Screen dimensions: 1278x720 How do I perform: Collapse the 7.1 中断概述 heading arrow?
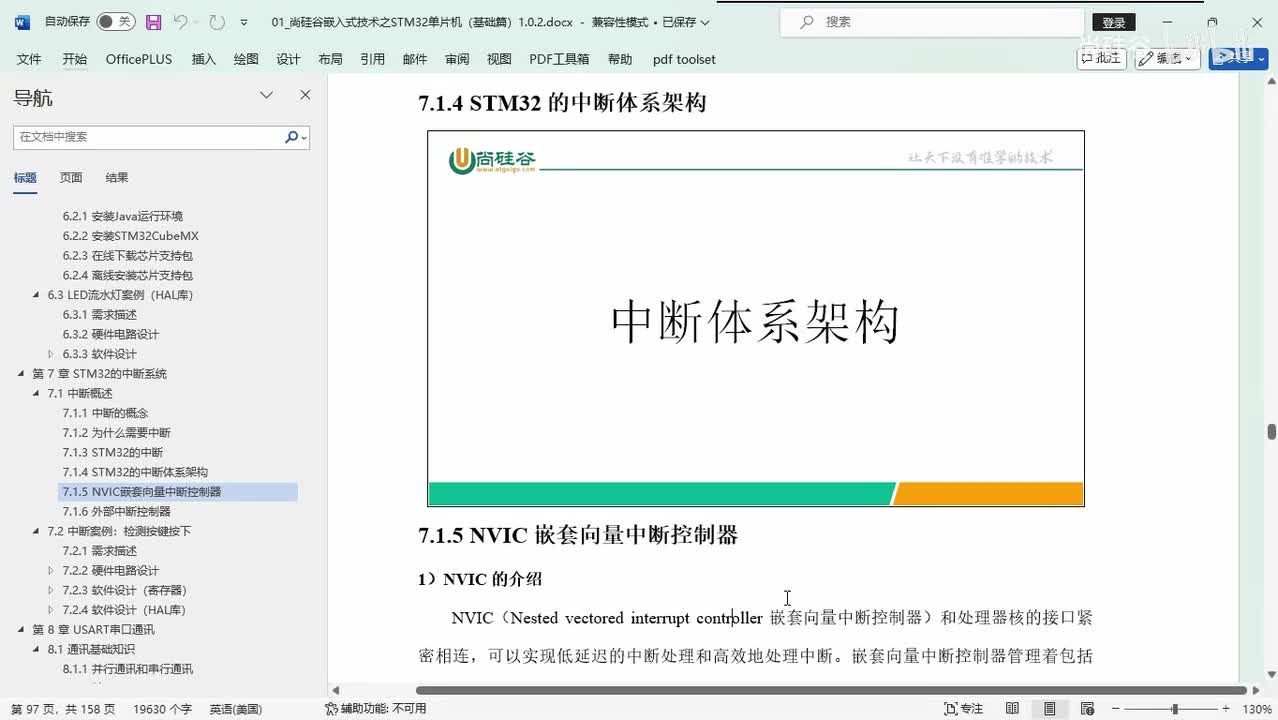[37, 393]
